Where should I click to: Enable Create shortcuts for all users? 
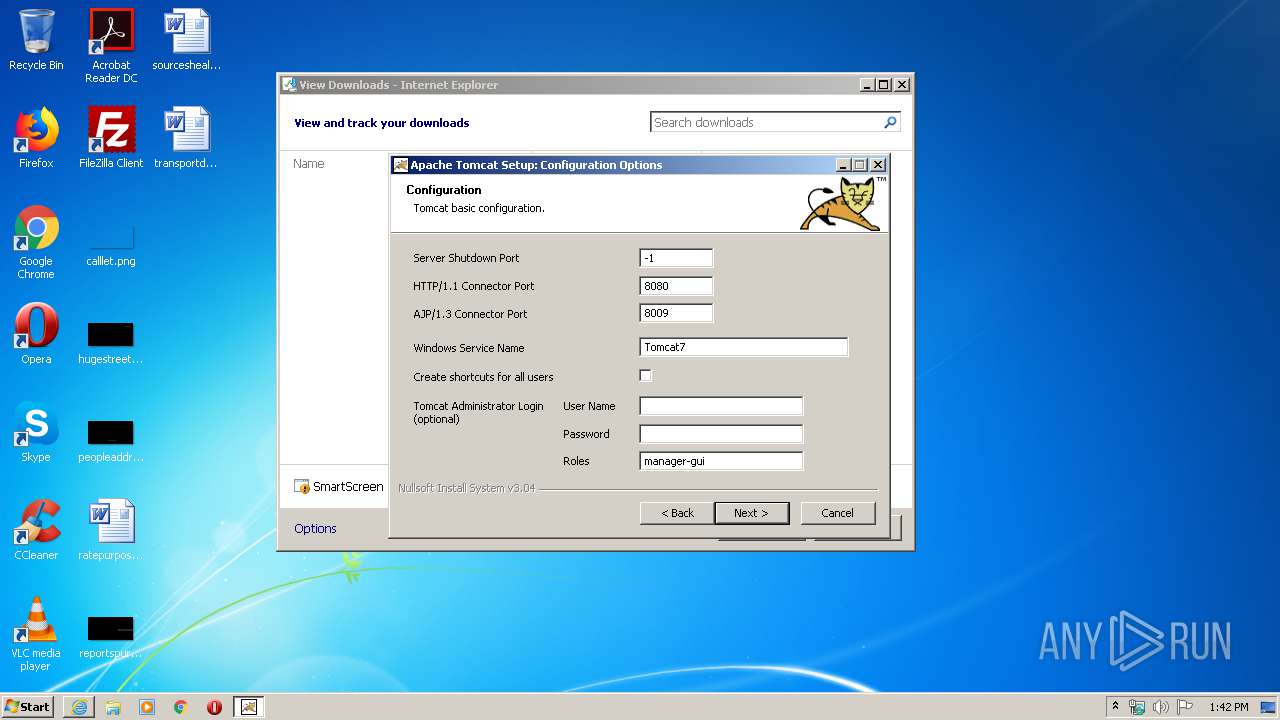[645, 376]
